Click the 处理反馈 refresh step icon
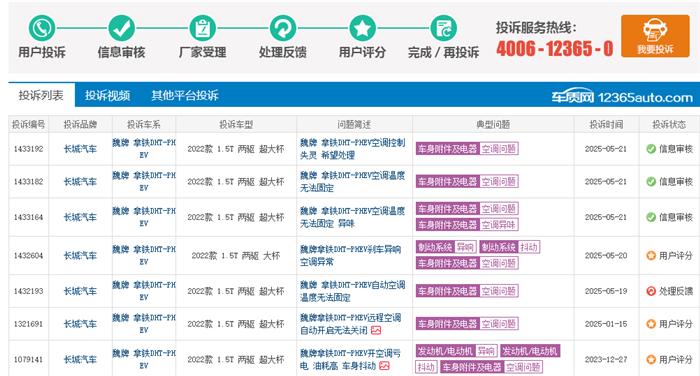This screenshot has height=376, width=700. [283, 28]
